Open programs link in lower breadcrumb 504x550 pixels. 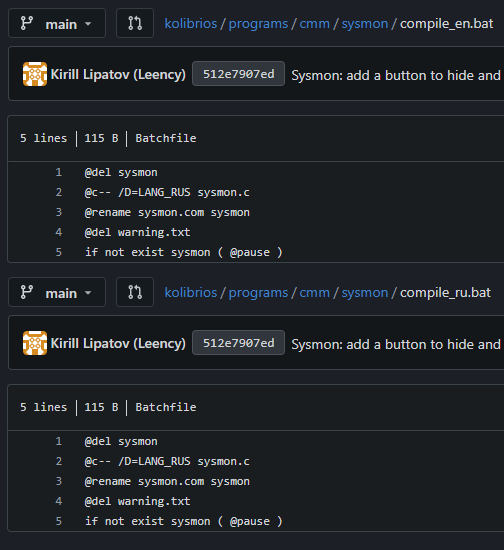(258, 293)
